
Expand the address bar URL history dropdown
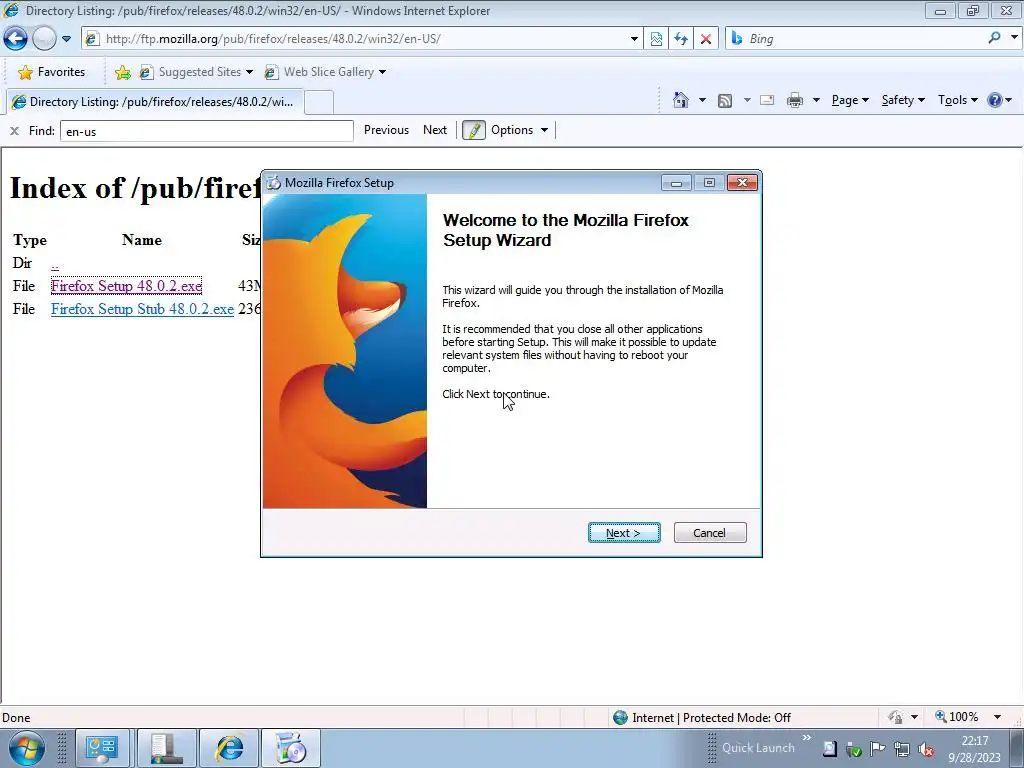click(x=633, y=39)
